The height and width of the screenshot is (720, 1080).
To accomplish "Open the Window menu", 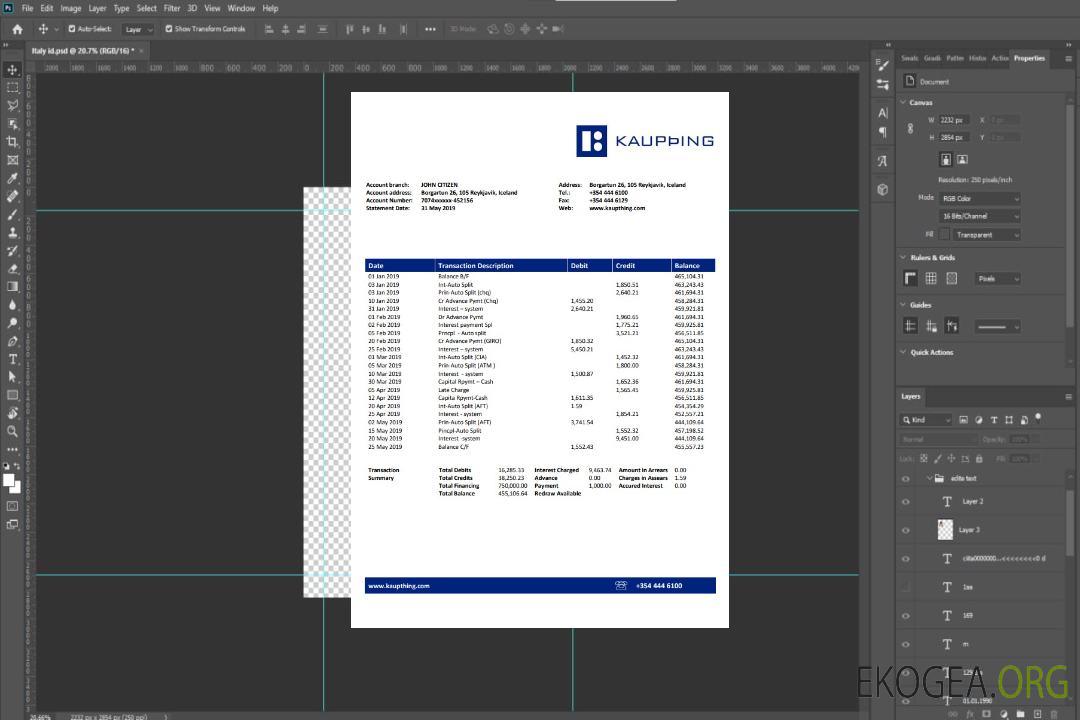I will (x=241, y=8).
